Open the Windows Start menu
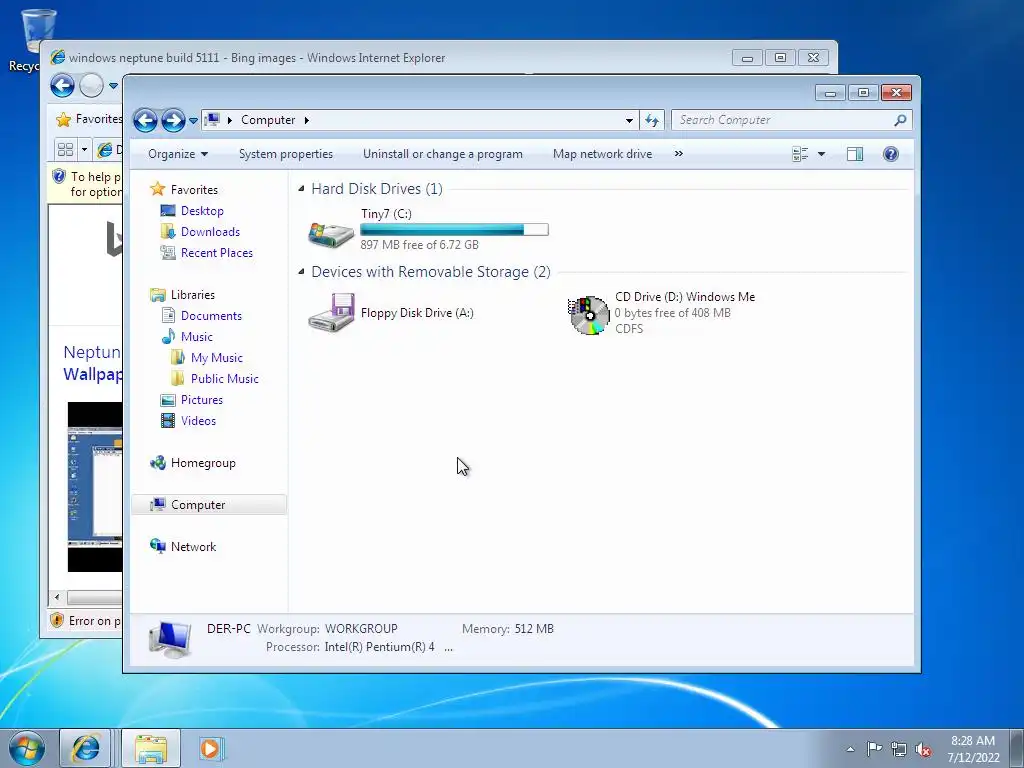Image resolution: width=1024 pixels, height=768 pixels. (x=27, y=748)
